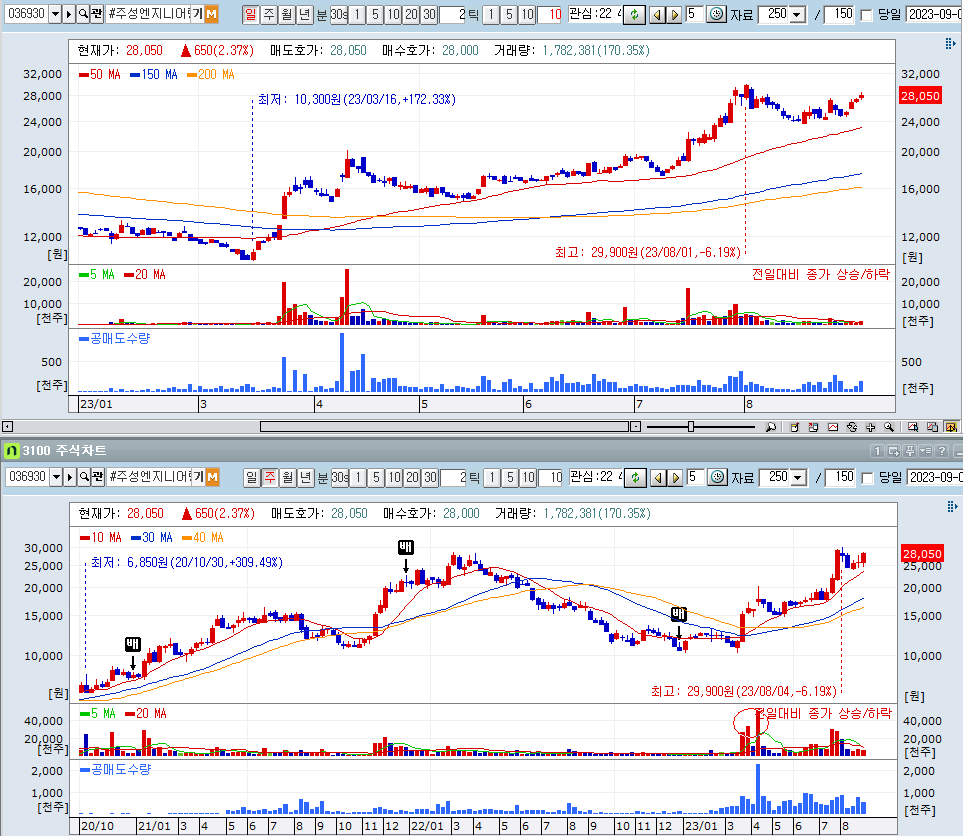Click the 관심:22 field in bottom chart
The image size is (963, 836).
click(595, 477)
